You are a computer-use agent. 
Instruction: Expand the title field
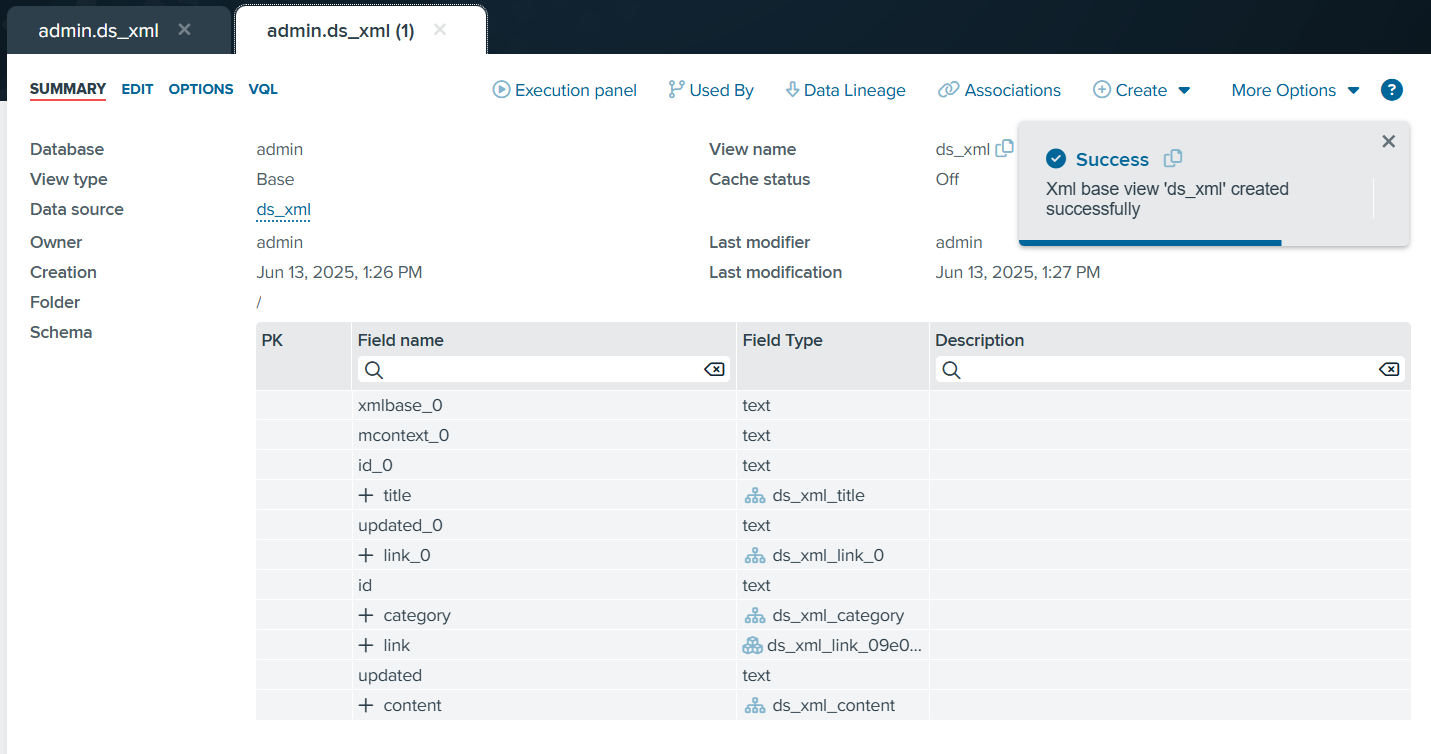pyautogui.click(x=366, y=495)
